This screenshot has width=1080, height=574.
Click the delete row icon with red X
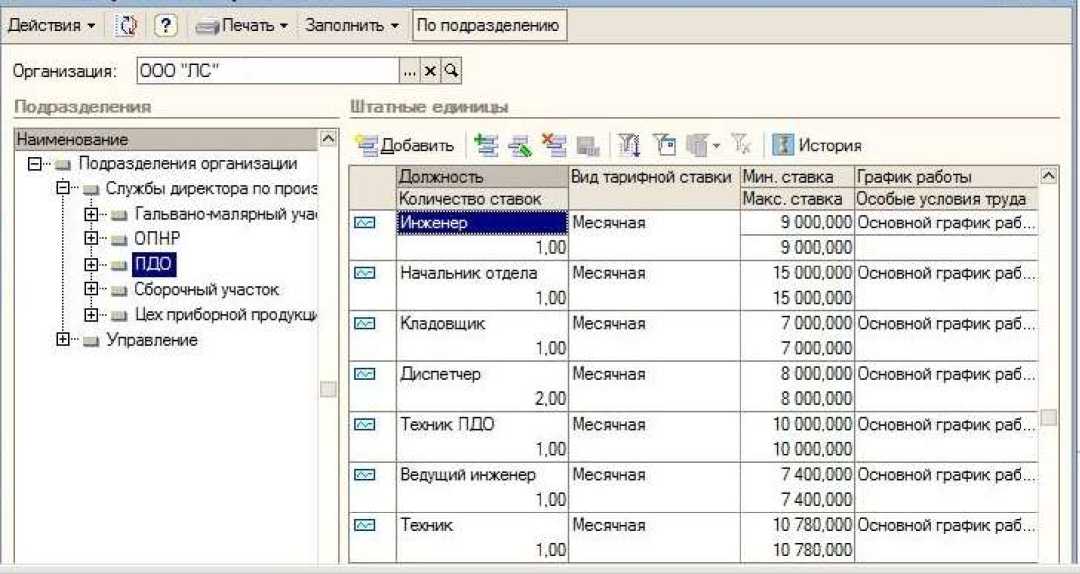coord(553,146)
